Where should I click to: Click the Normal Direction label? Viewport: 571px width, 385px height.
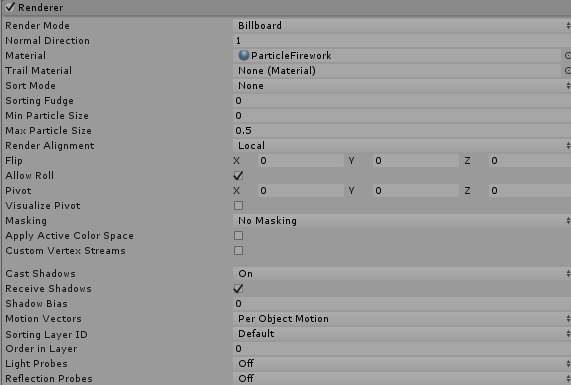47,40
